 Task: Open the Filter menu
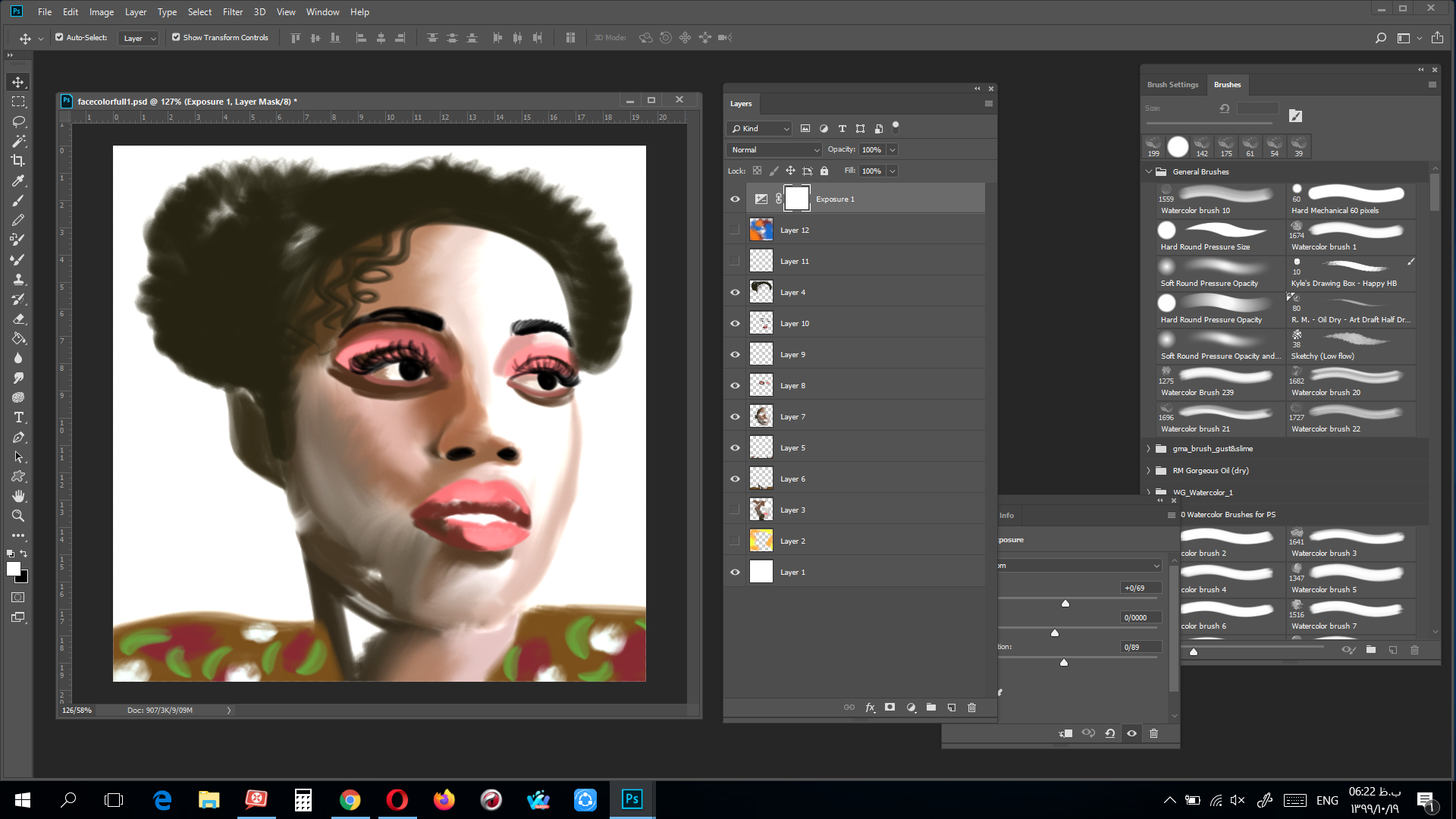click(x=233, y=12)
